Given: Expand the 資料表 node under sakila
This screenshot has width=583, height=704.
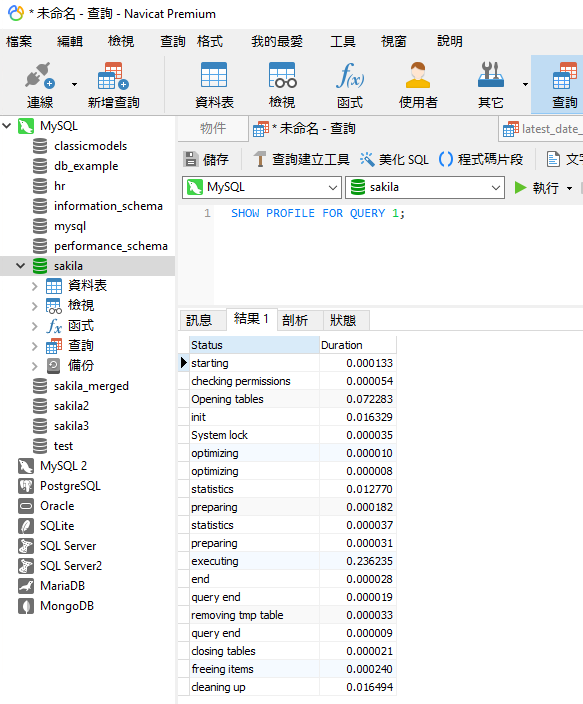Looking at the screenshot, I should tap(35, 286).
